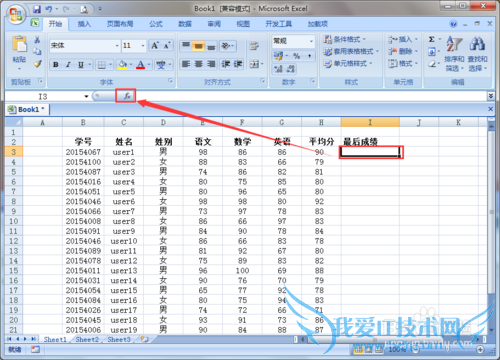The width and height of the screenshot is (500, 360).
Task: Open the Office button menu
Action: 16,14
